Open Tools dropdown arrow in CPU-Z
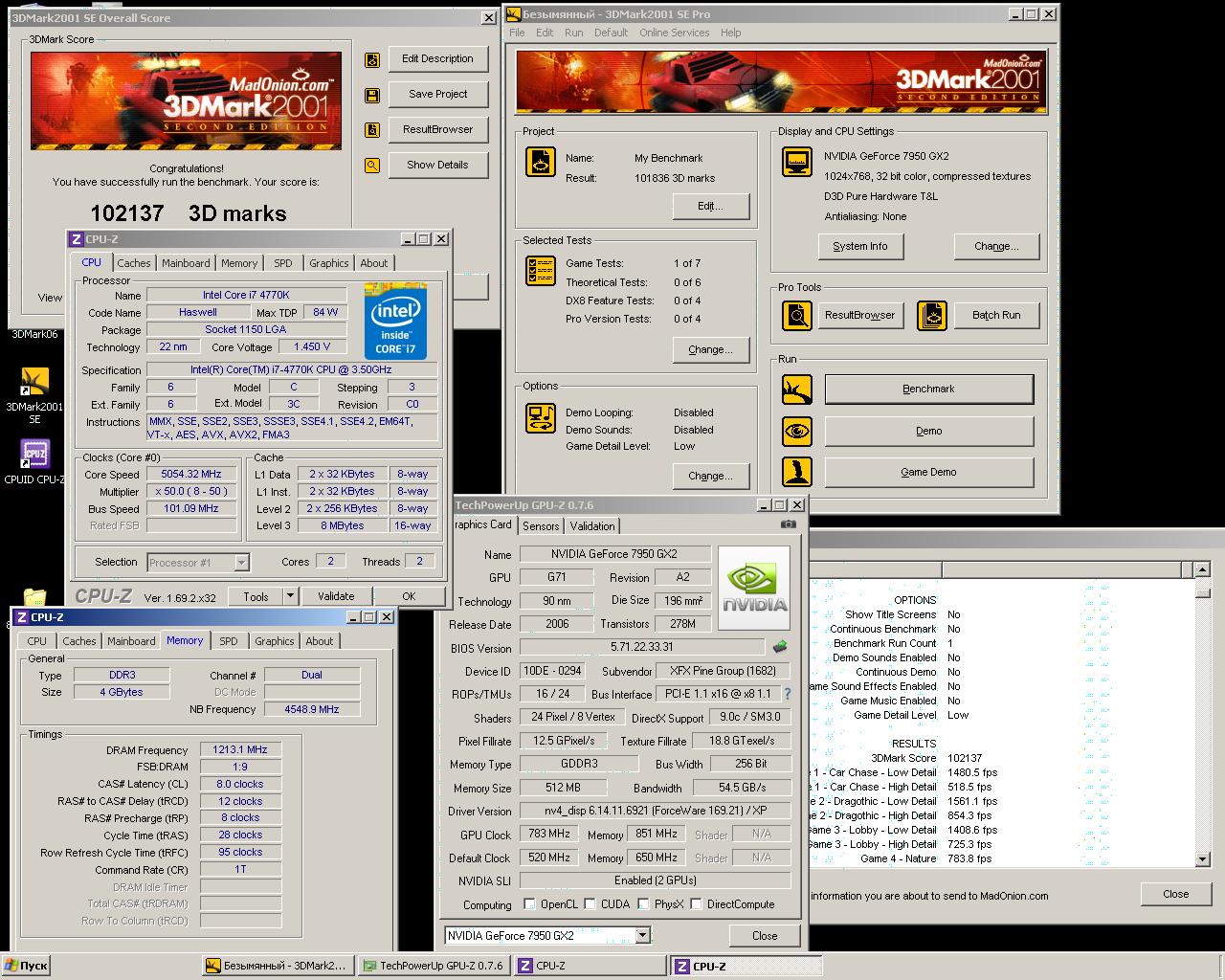 pyautogui.click(x=290, y=596)
